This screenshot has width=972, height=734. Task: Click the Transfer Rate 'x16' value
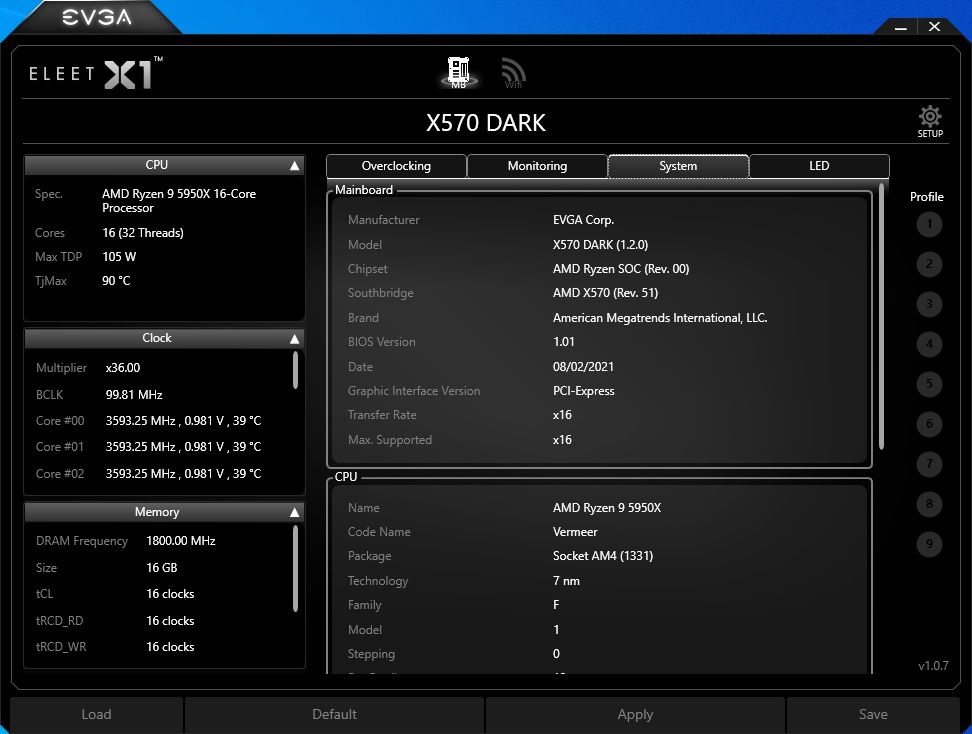(562, 415)
